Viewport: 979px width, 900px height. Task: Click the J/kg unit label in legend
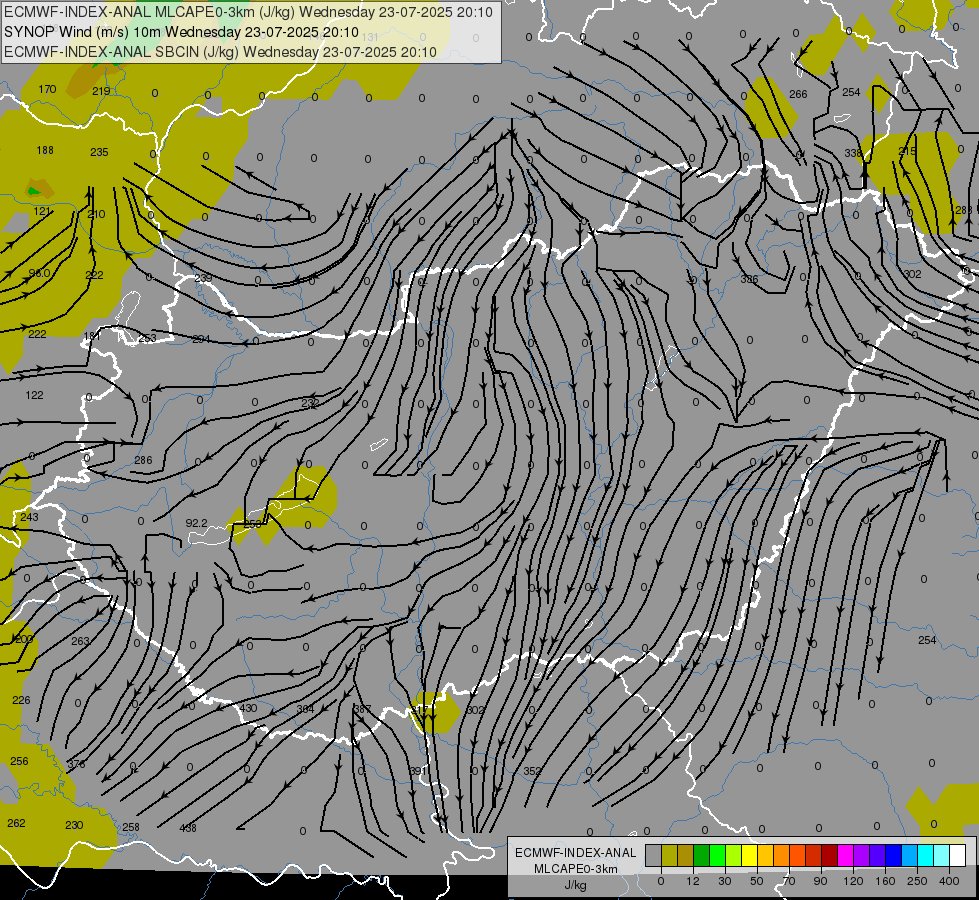[x=575, y=885]
